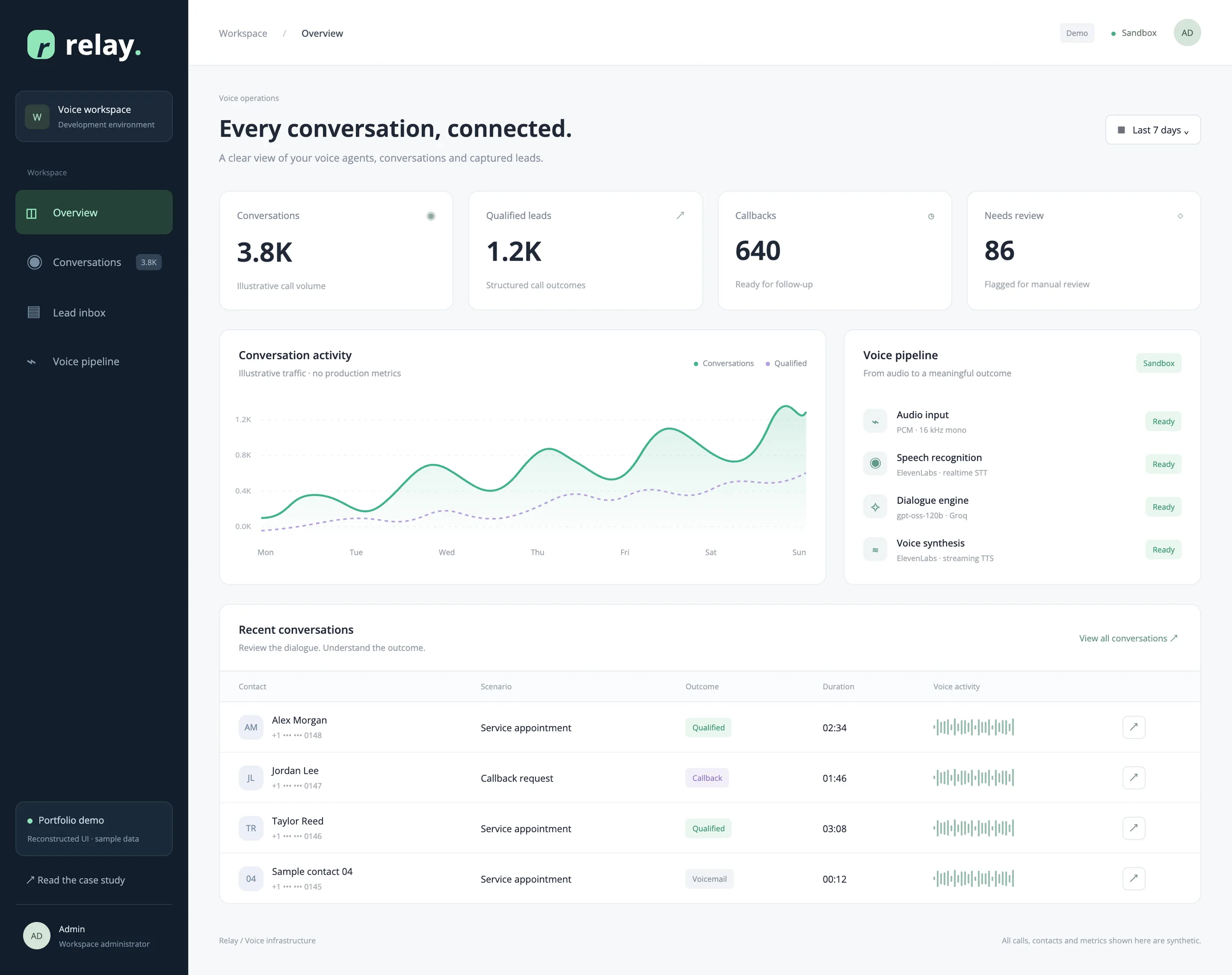Click the Qualified outcome tag for Alex Morgan
The width and height of the screenshot is (1232, 975).
pos(708,727)
